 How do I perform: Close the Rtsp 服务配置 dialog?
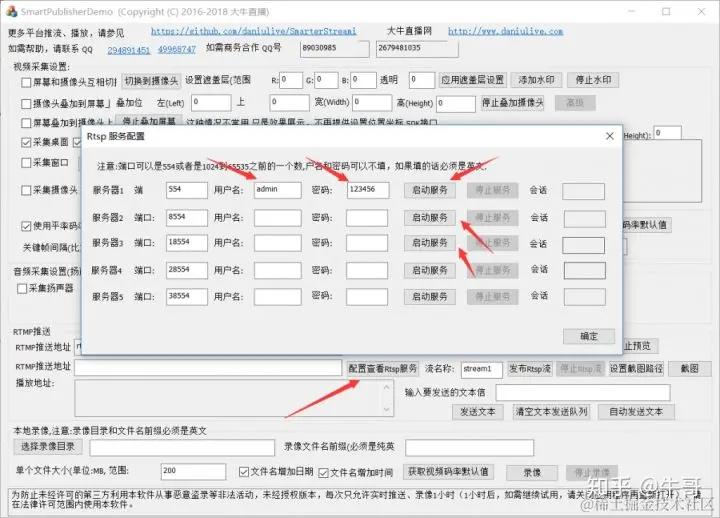(x=609, y=136)
